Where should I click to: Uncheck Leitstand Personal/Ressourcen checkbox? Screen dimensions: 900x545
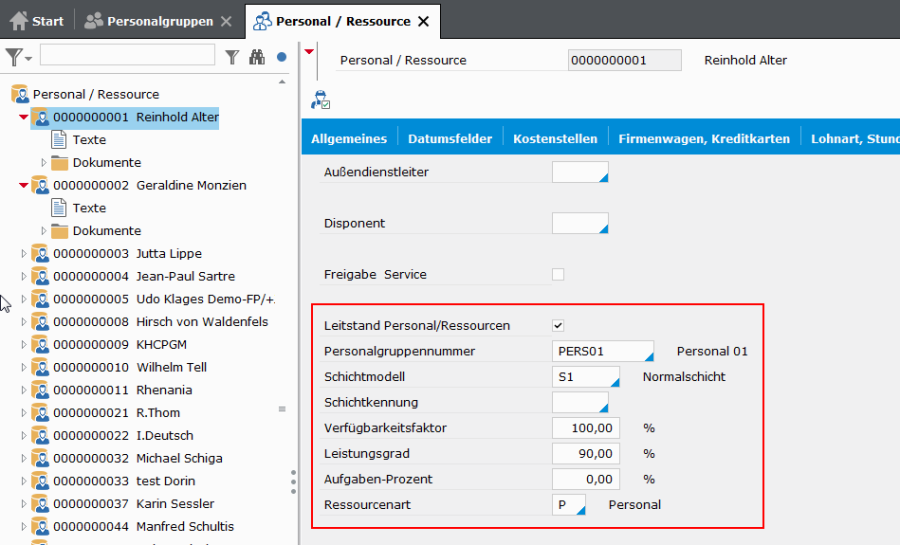pyautogui.click(x=558, y=325)
